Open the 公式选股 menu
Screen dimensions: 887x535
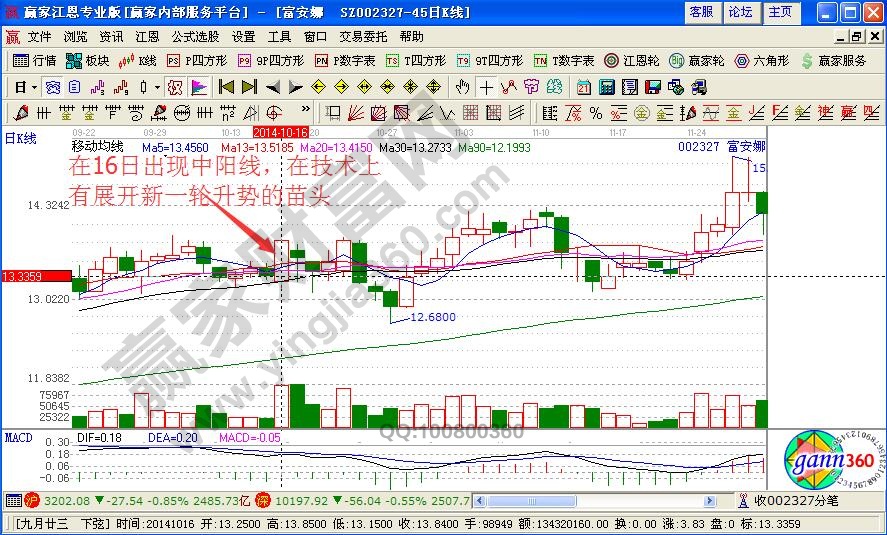[195, 36]
